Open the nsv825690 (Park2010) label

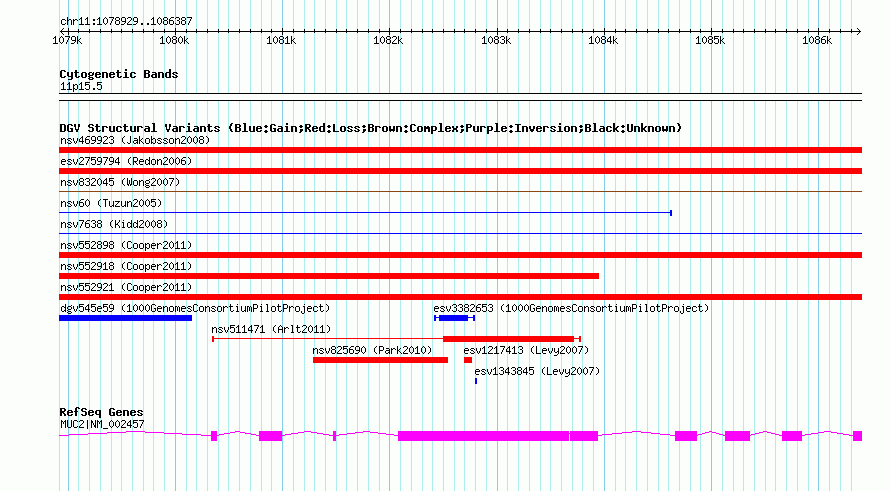(372, 350)
